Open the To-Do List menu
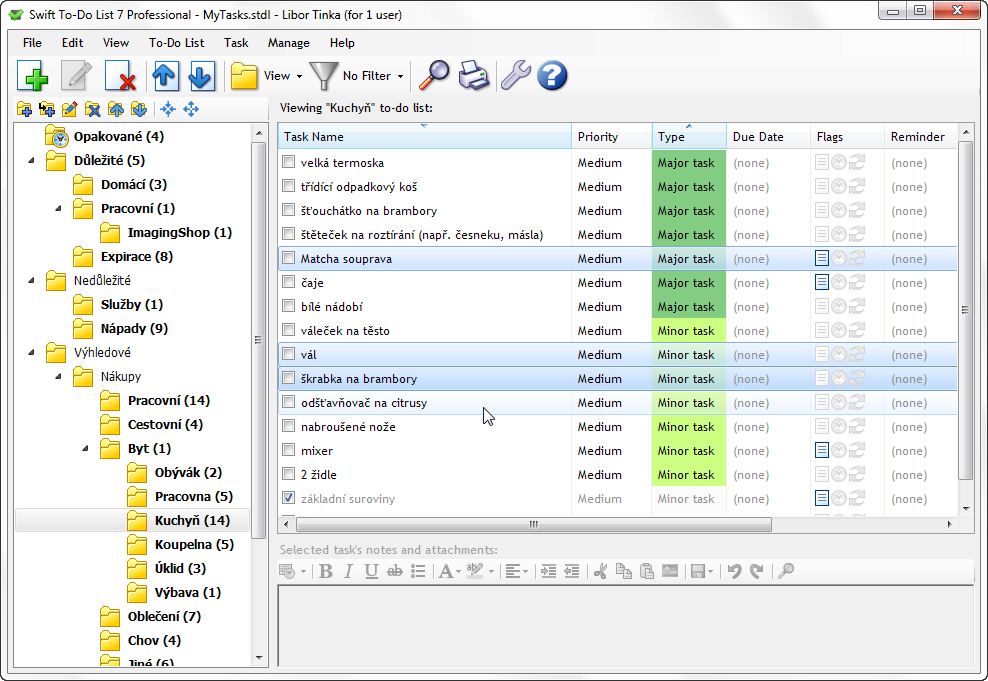Screen dimensions: 988x681 point(176,43)
